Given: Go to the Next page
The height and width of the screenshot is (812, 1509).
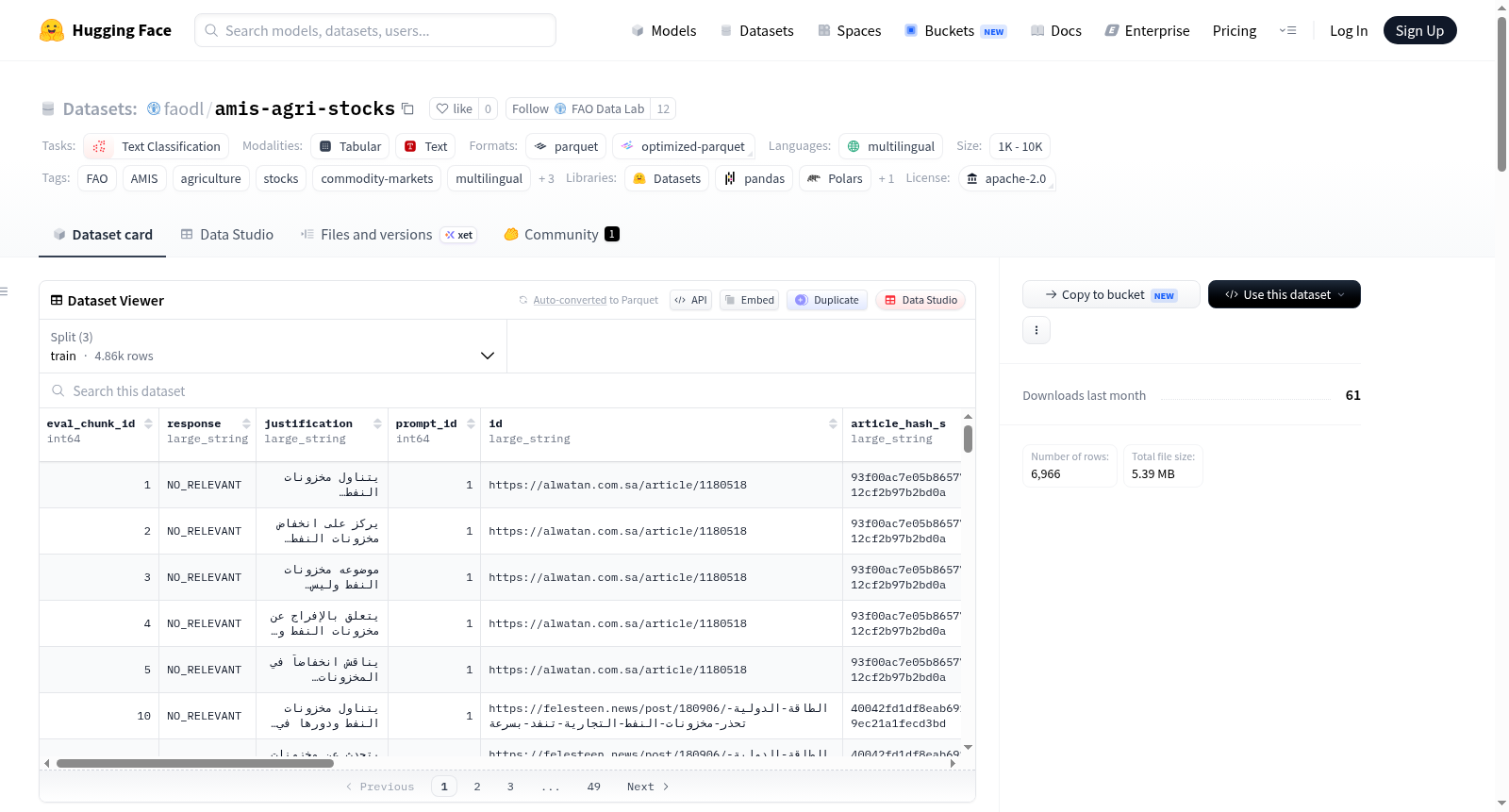Looking at the screenshot, I should tap(648, 787).
